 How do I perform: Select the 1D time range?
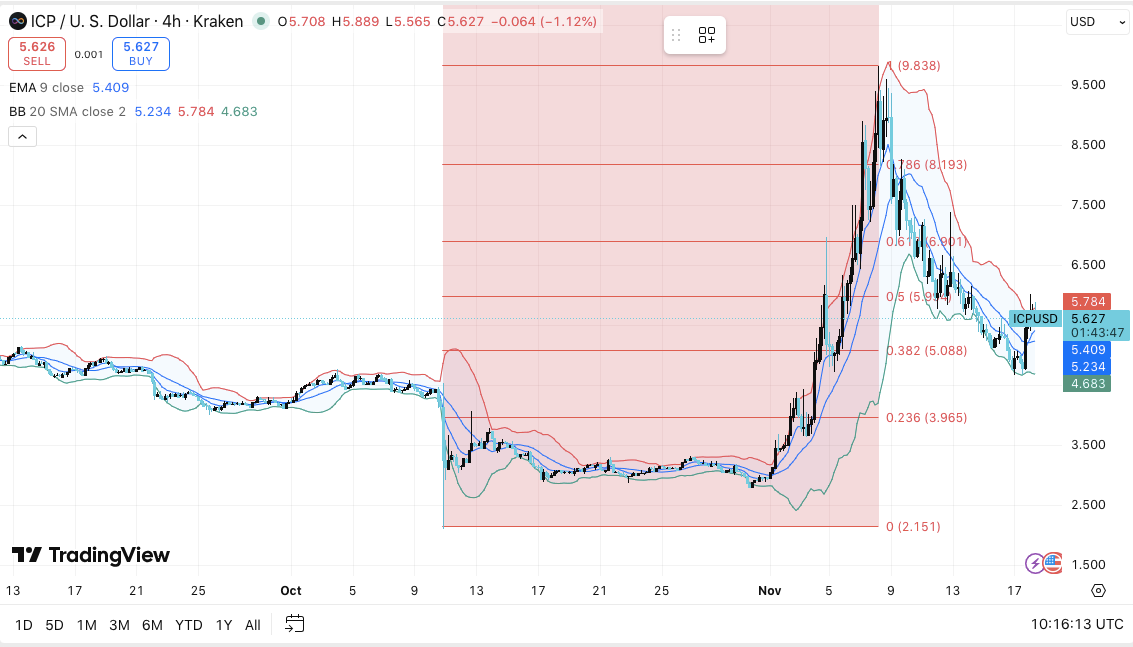[24, 625]
